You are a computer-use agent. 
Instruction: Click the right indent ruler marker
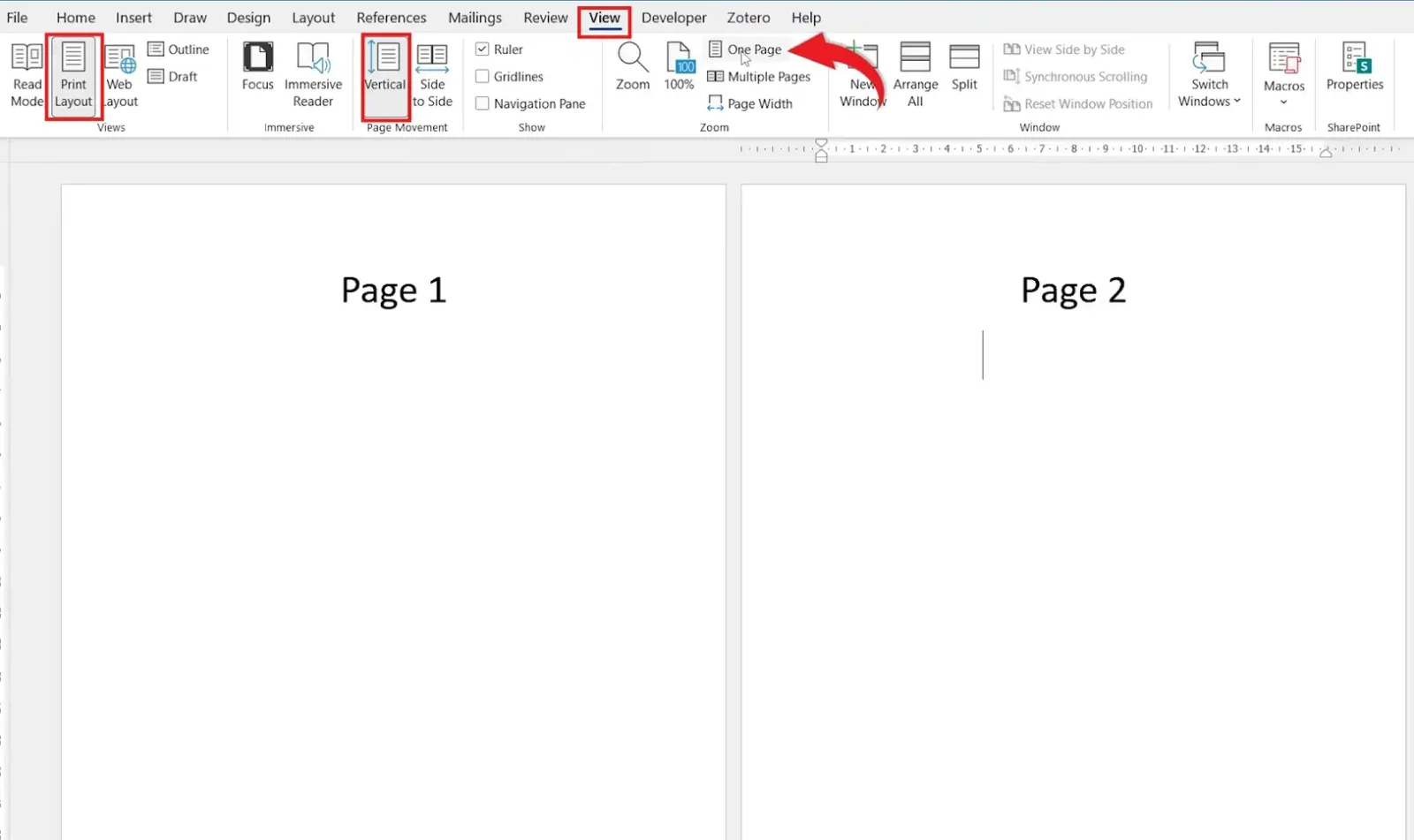click(x=1326, y=153)
